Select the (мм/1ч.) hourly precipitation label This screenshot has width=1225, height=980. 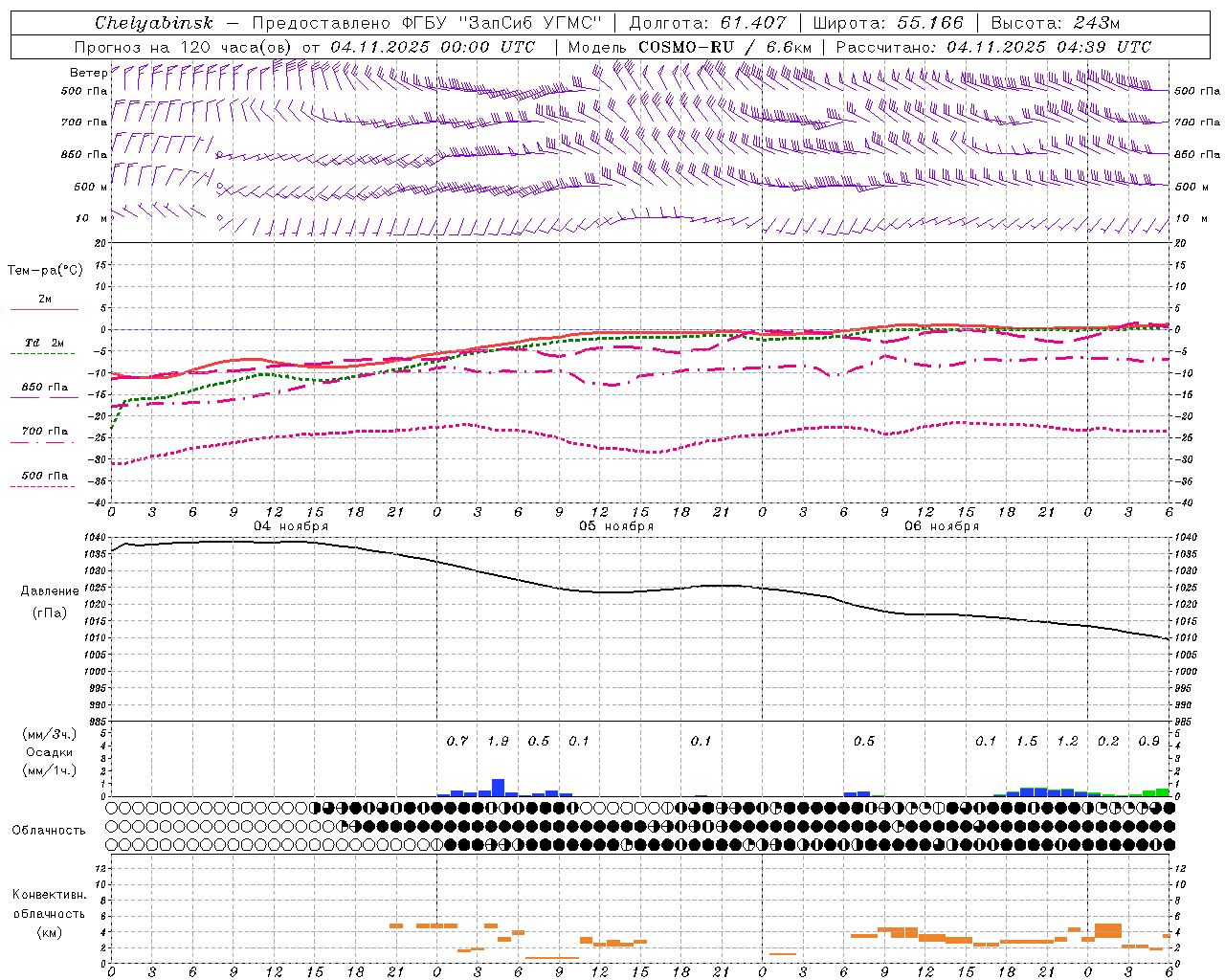point(50,770)
